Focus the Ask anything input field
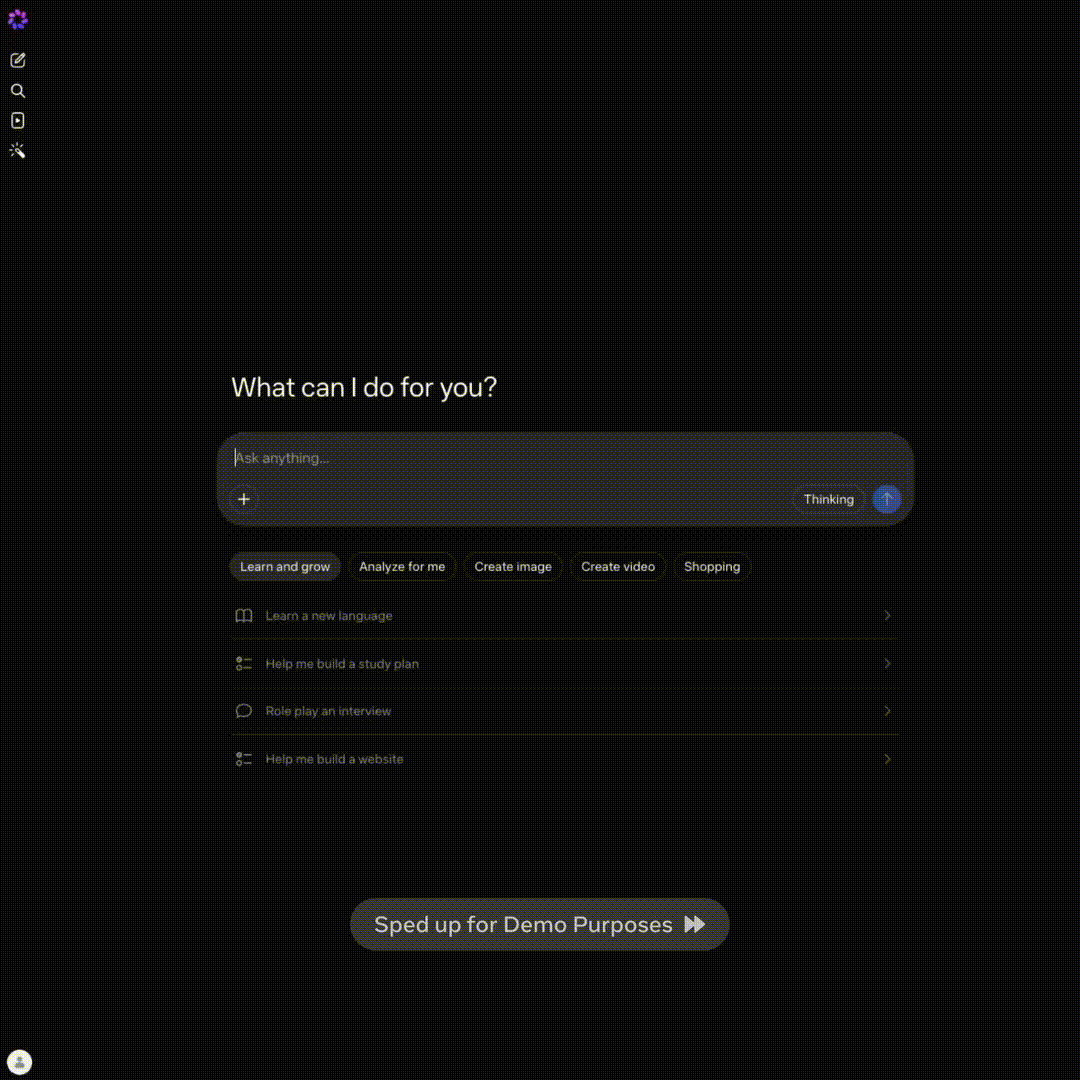 point(560,458)
